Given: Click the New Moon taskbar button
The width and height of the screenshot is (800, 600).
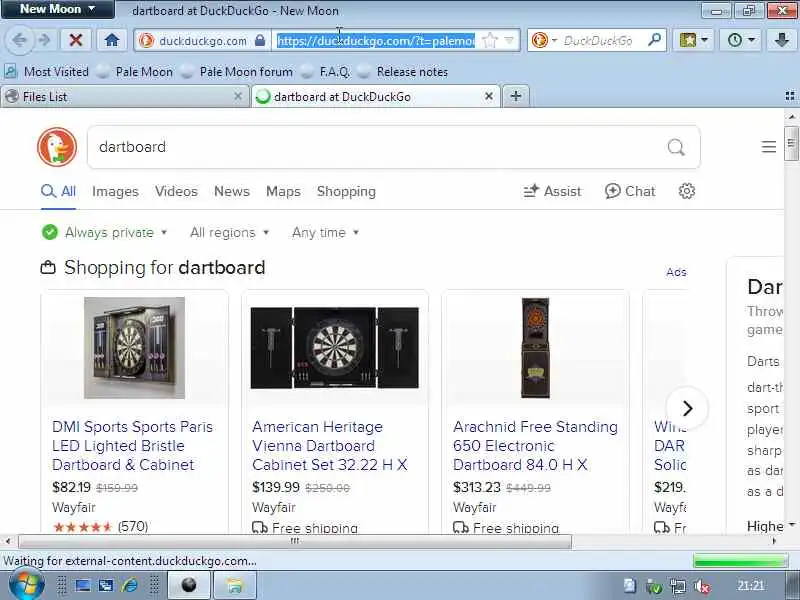Looking at the screenshot, I should tap(189, 585).
